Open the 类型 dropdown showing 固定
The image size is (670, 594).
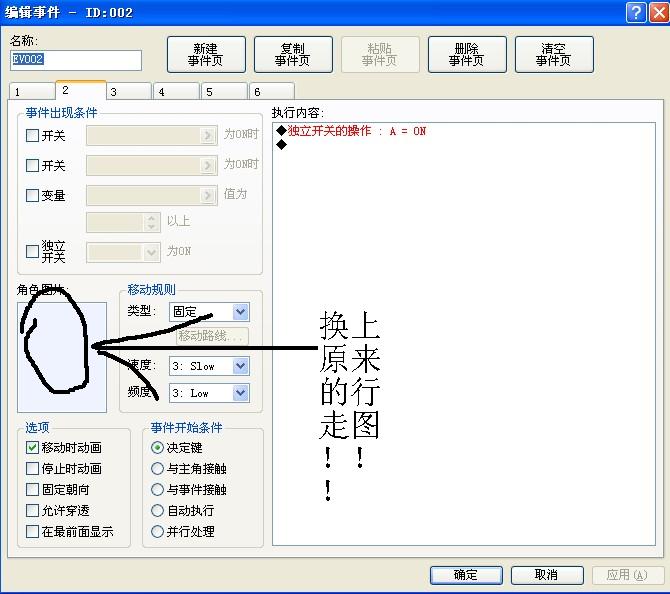tap(209, 312)
